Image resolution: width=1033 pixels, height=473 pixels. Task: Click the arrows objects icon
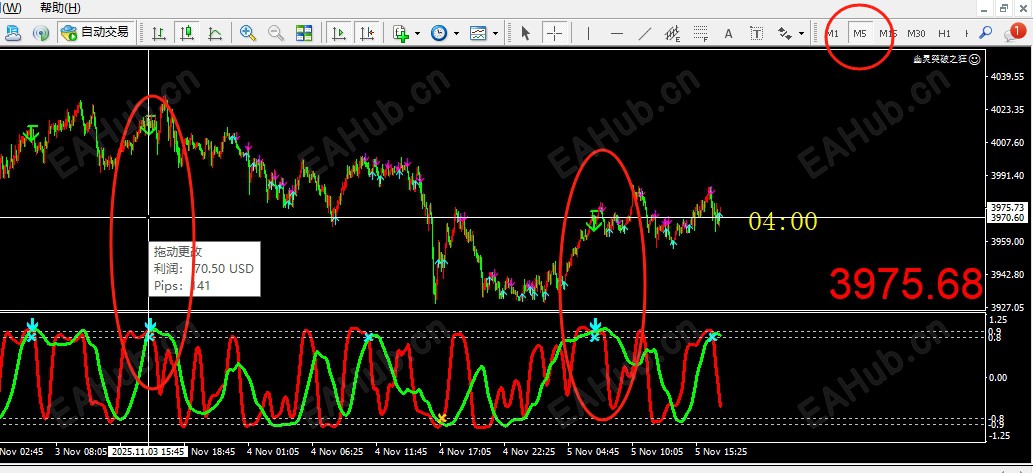click(785, 33)
